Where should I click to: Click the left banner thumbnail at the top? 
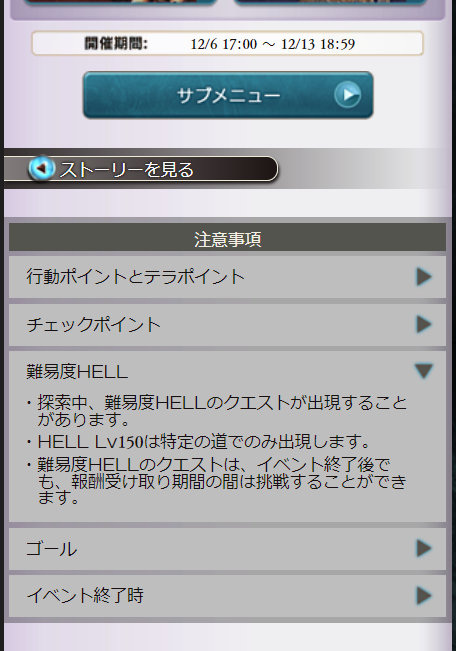[x=120, y=2]
